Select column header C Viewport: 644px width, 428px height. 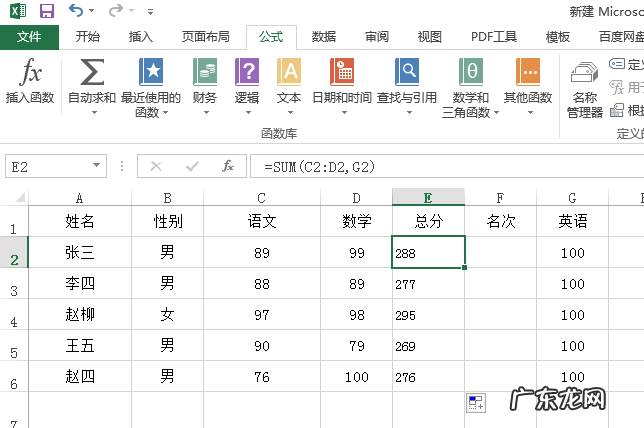point(262,198)
